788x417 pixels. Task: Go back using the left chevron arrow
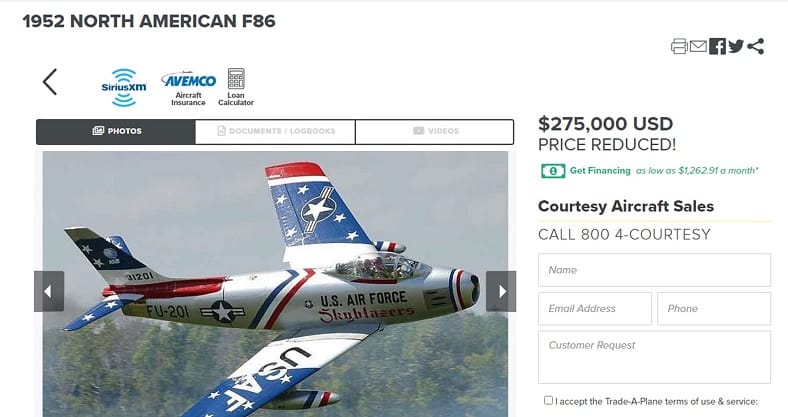pos(50,82)
